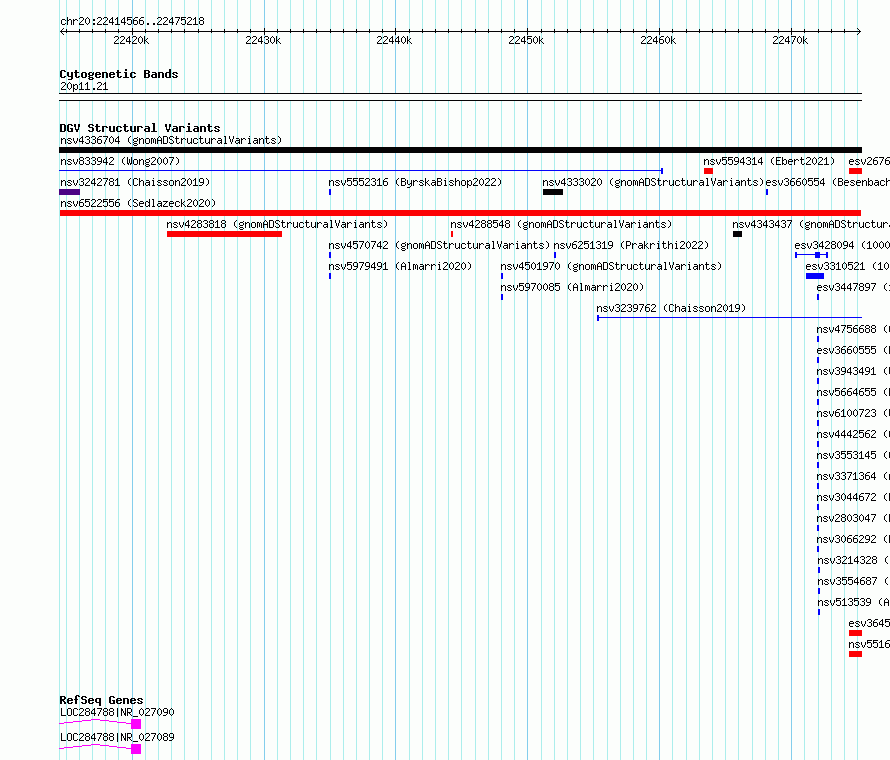Select the nsv4333020 gnomAD variant label

653,182
